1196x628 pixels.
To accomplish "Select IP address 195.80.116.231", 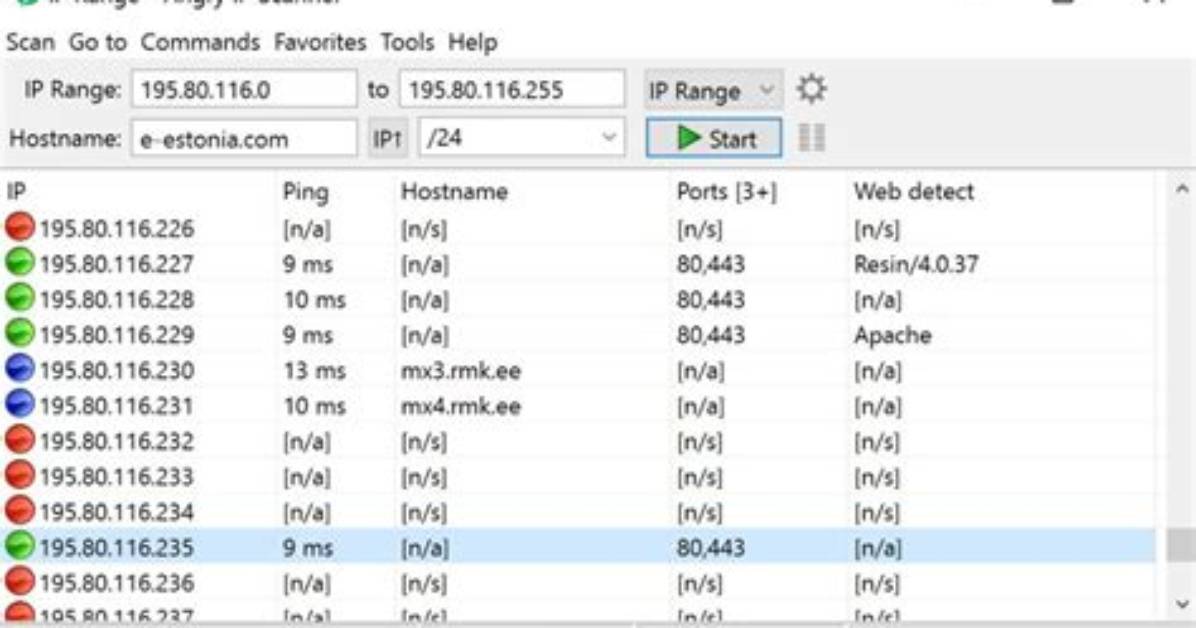I will tap(117, 406).
